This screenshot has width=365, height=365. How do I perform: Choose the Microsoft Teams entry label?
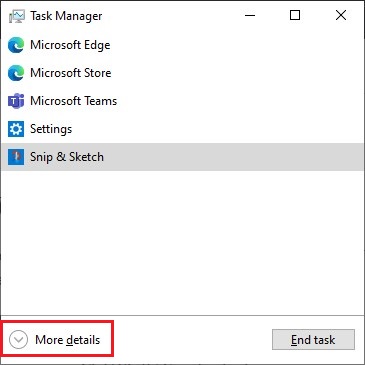point(73,101)
